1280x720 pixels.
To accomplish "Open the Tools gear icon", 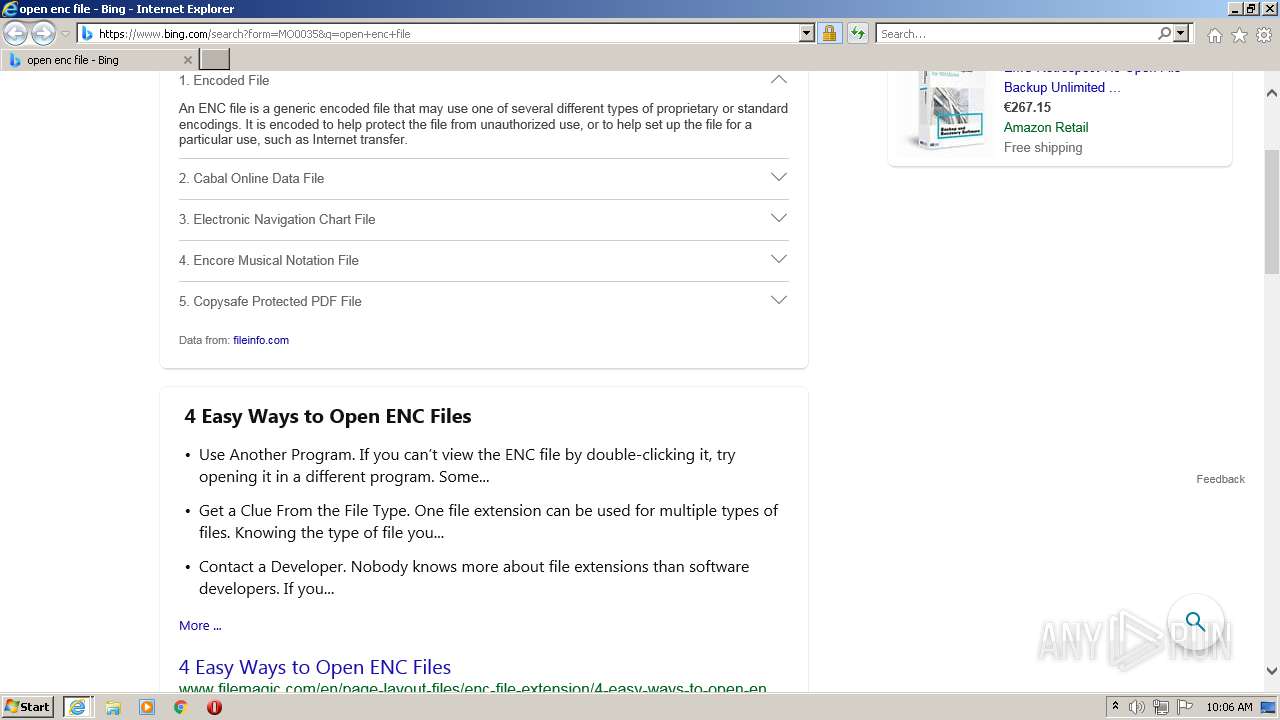I will (x=1264, y=35).
